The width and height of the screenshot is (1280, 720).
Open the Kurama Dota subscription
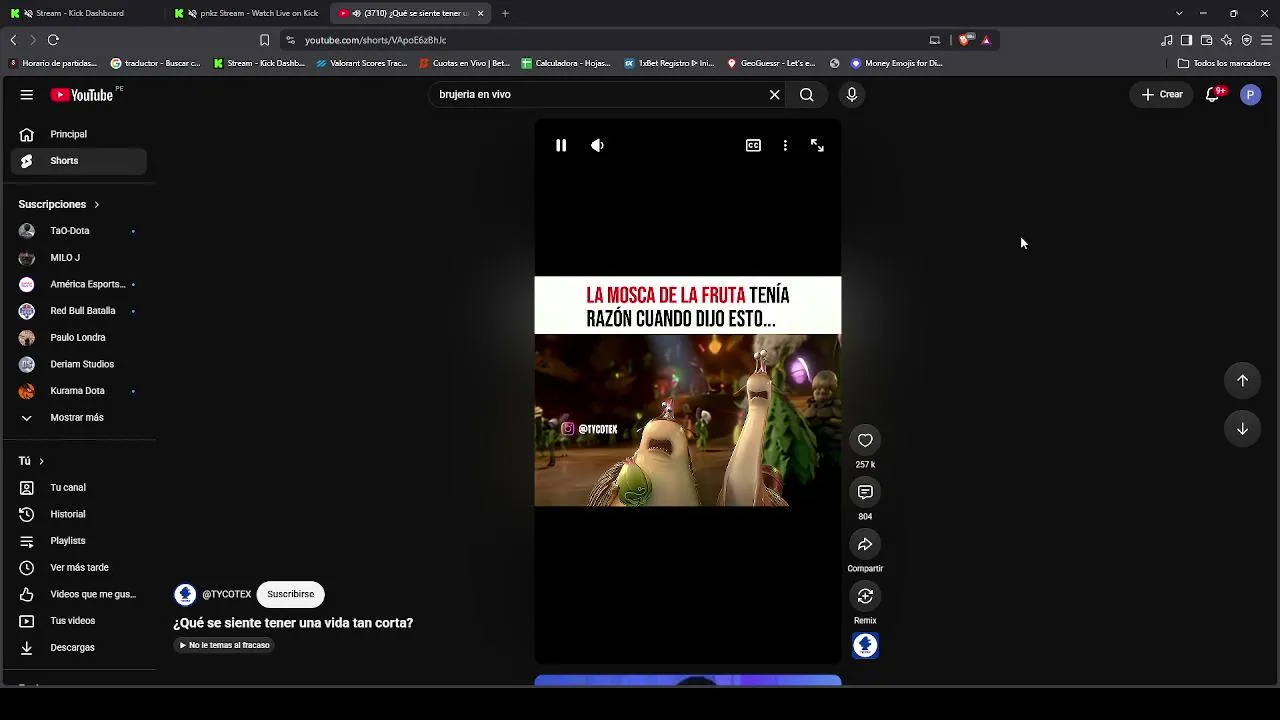[79, 391]
